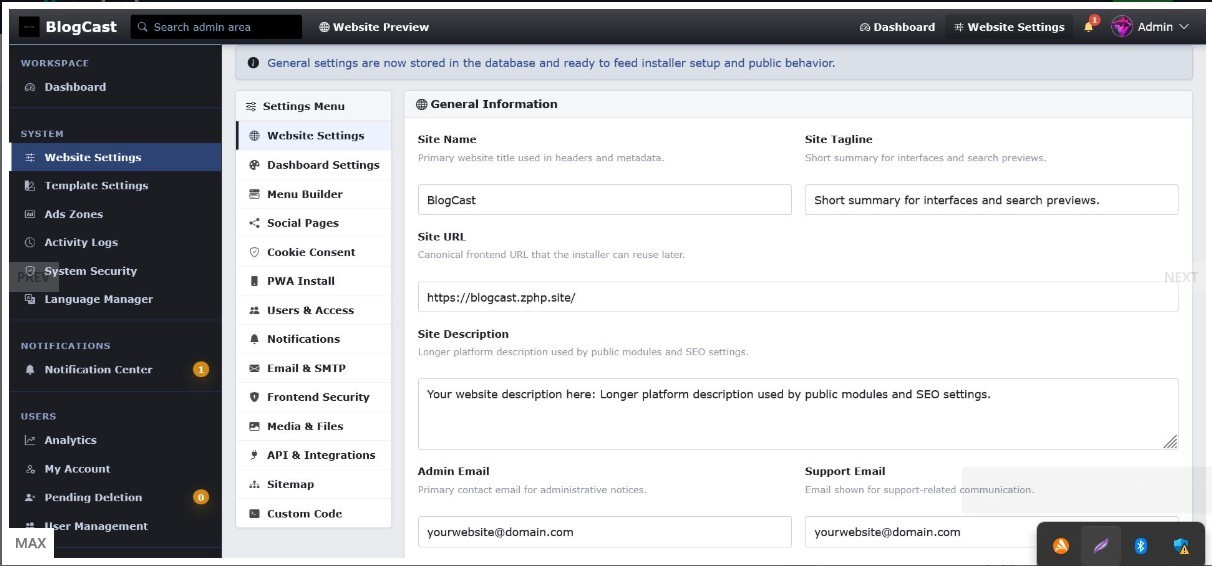
Task: Click the Analytics chart icon
Action: pyautogui.click(x=30, y=440)
